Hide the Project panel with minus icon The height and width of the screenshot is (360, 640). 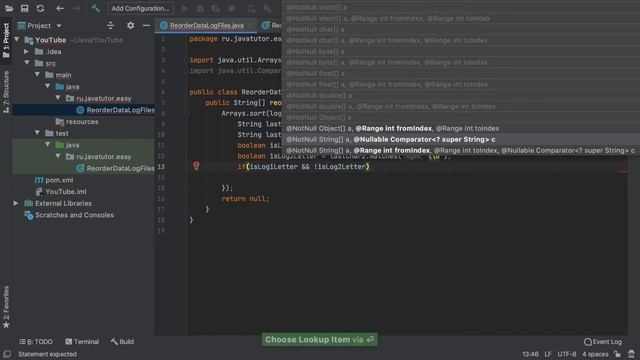coord(146,25)
